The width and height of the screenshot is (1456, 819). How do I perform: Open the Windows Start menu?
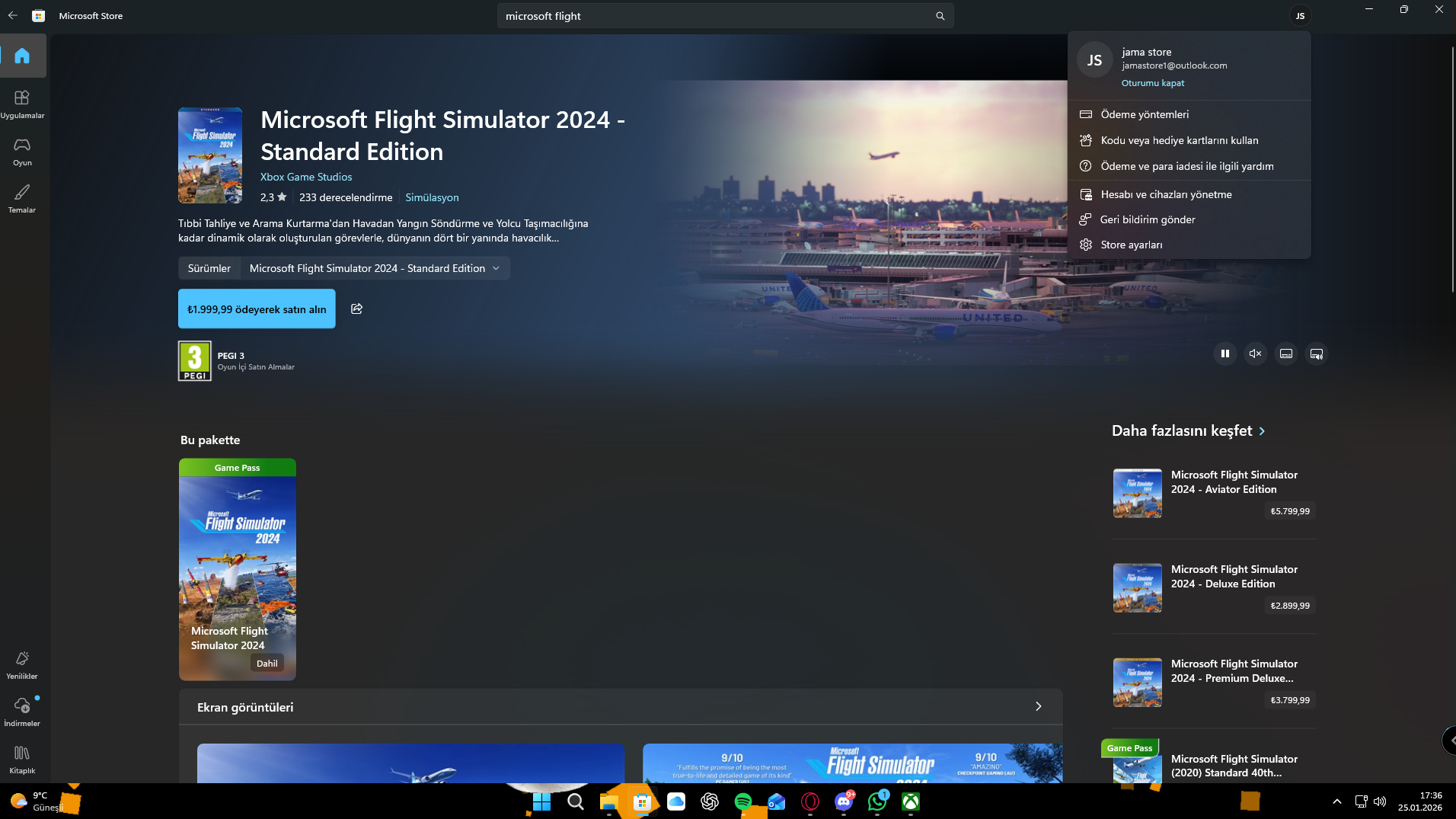pos(541,801)
